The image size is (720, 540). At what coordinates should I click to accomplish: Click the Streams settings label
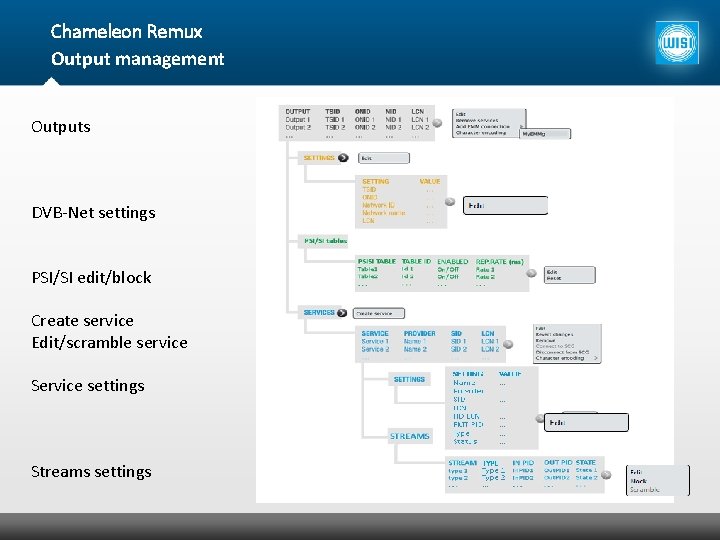(91, 472)
